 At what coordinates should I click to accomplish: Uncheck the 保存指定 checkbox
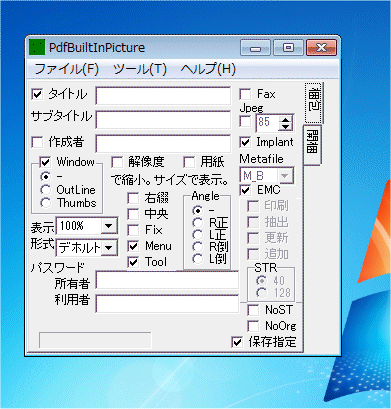(237, 342)
